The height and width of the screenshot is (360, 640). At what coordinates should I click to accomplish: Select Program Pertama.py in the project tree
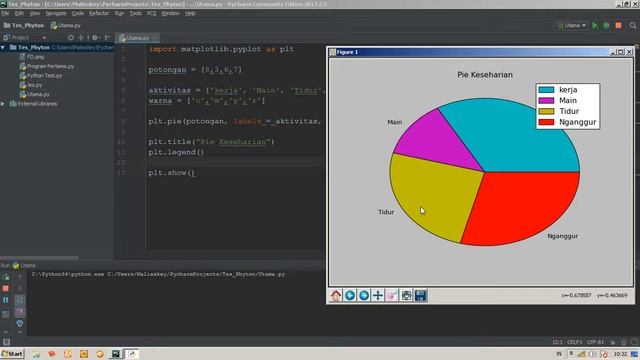point(47,66)
